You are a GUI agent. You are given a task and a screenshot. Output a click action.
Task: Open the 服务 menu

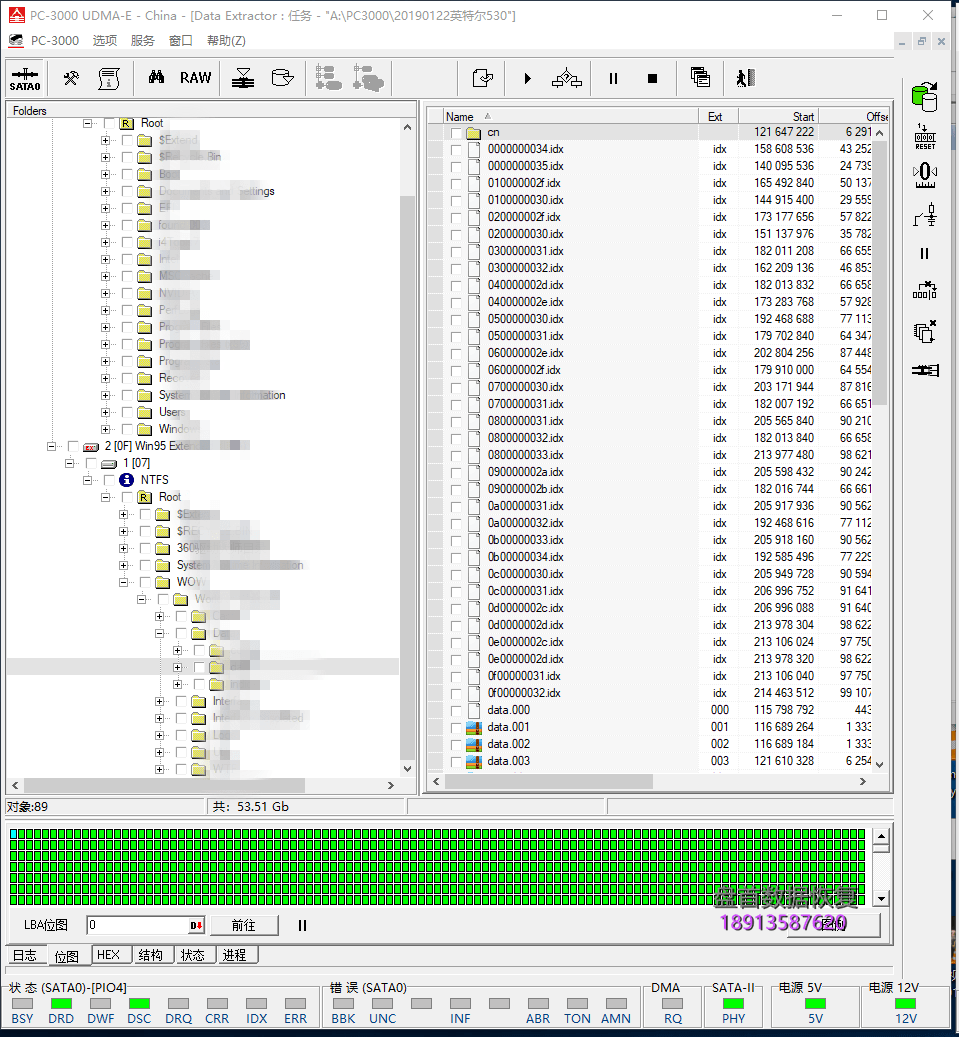(142, 40)
